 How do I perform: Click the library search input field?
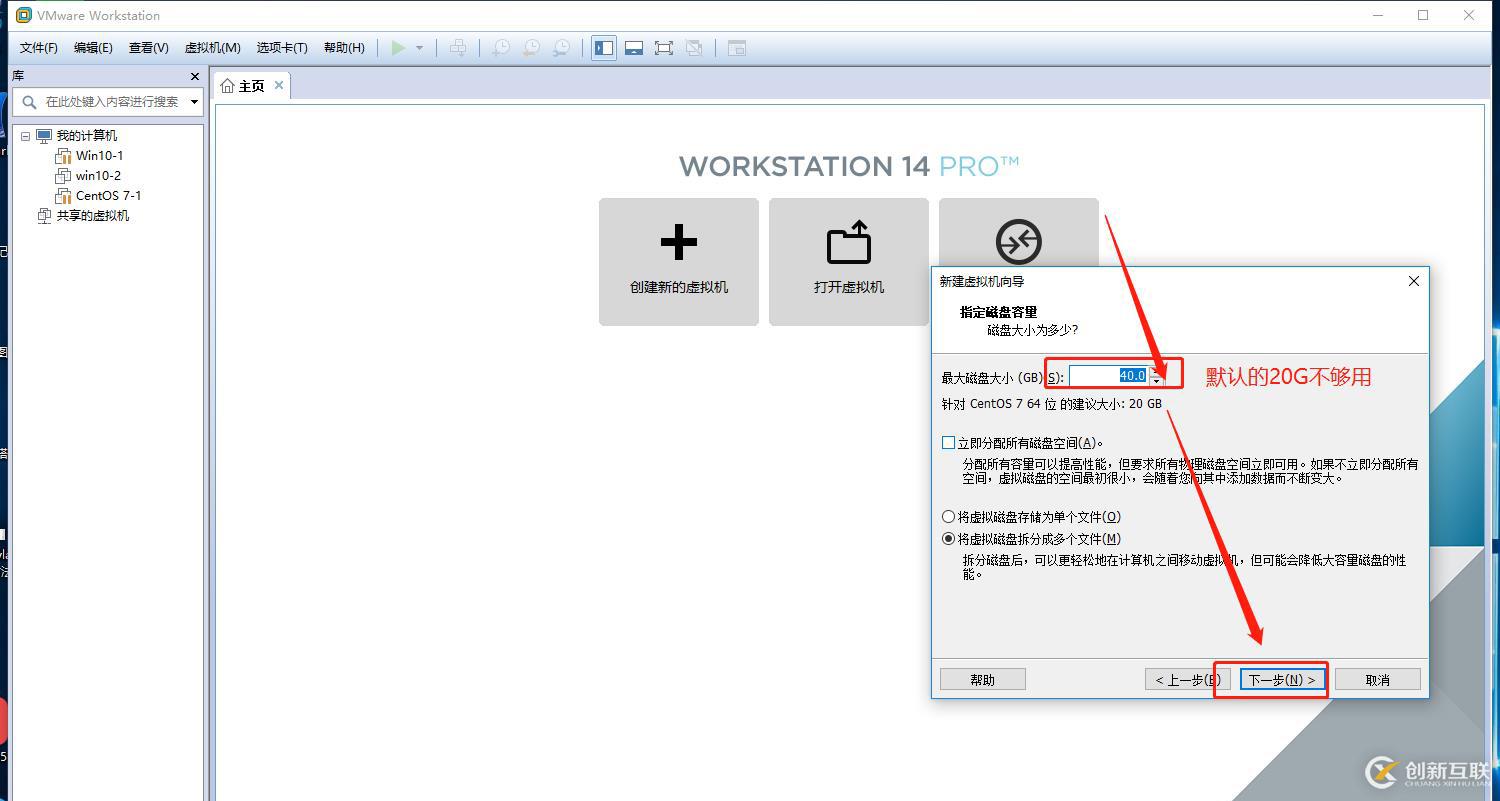(x=112, y=102)
